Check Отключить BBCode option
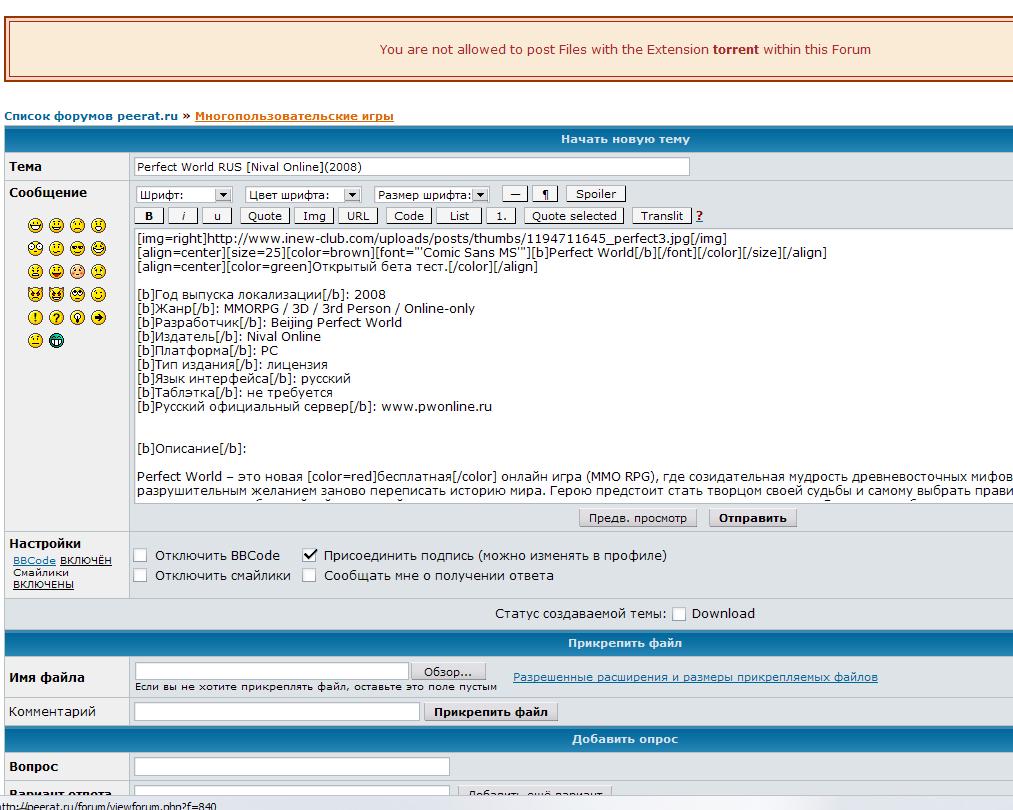 (140, 555)
